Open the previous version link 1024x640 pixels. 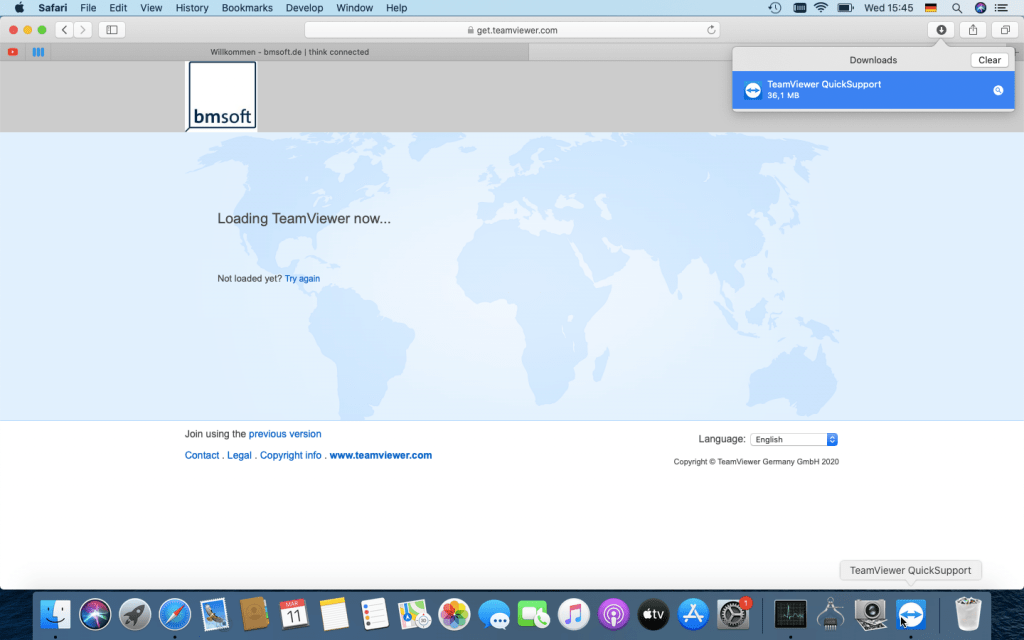[x=285, y=434]
